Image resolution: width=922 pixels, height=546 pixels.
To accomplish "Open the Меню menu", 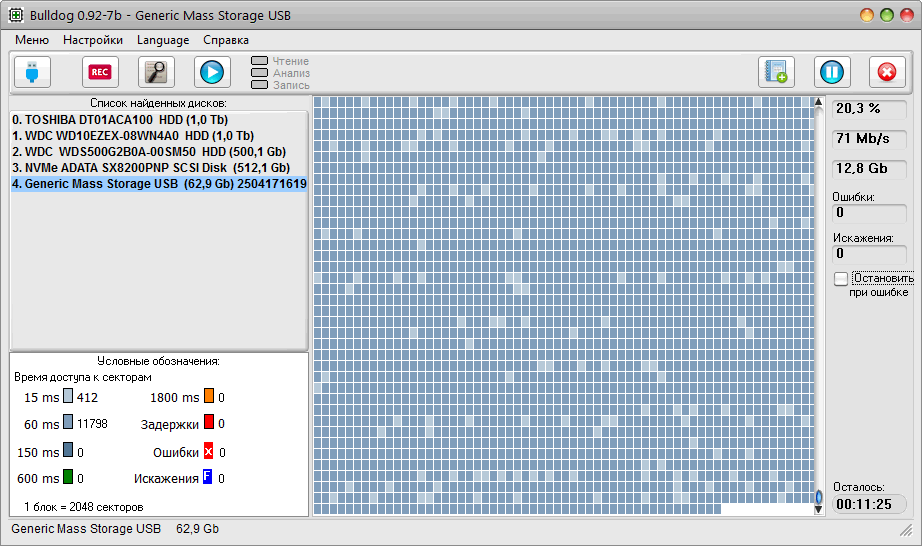I will 32,40.
